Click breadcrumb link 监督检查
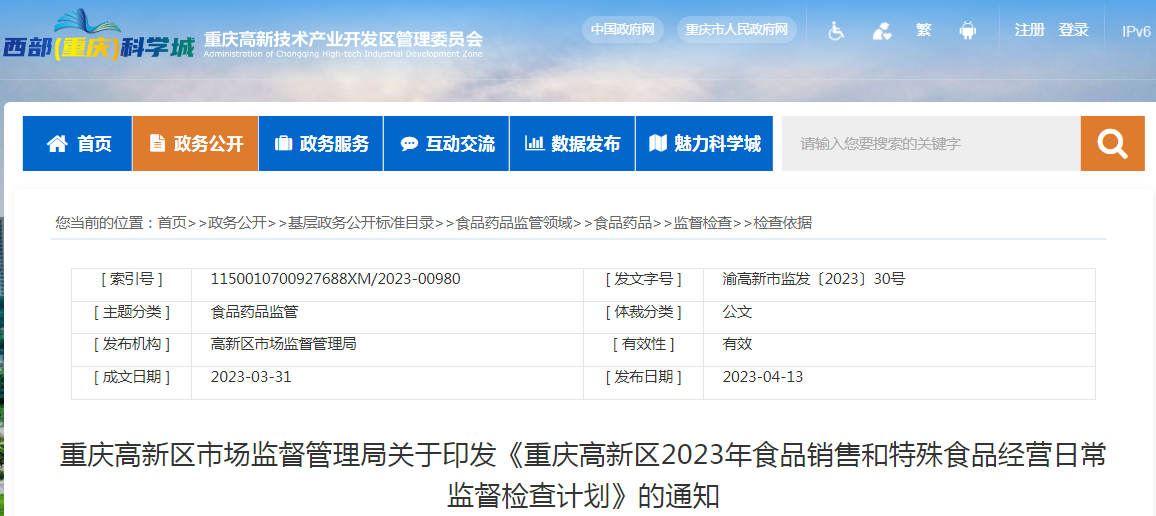This screenshot has width=1156, height=516. click(703, 223)
